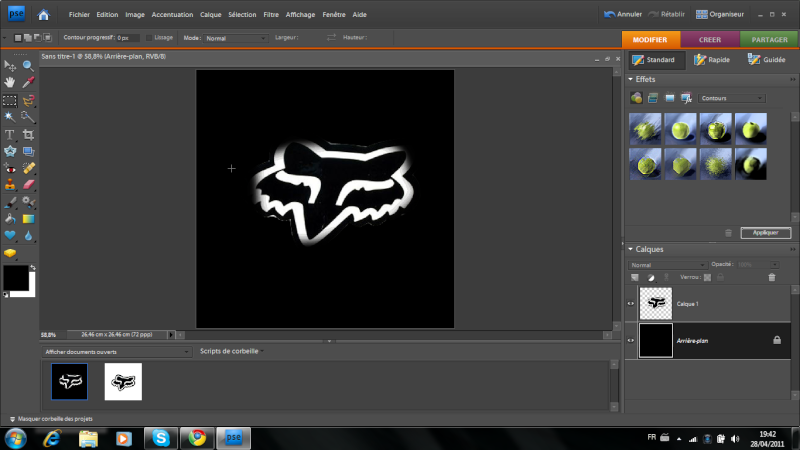Select the Blur water drop tool

click(28, 235)
